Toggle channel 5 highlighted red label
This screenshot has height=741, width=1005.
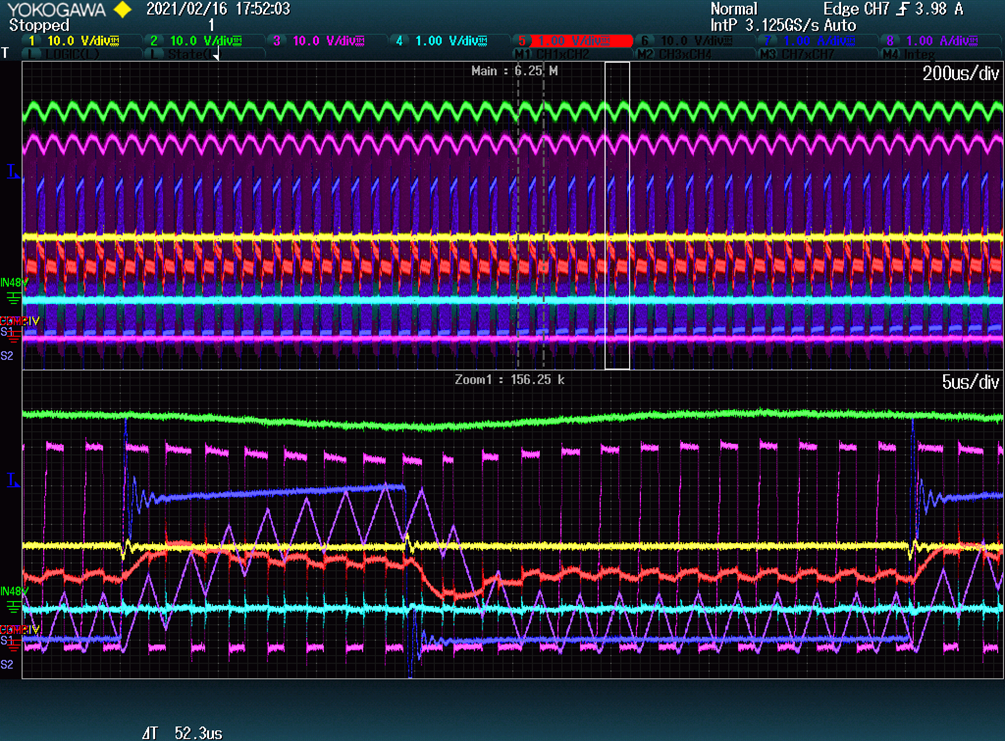[573, 41]
